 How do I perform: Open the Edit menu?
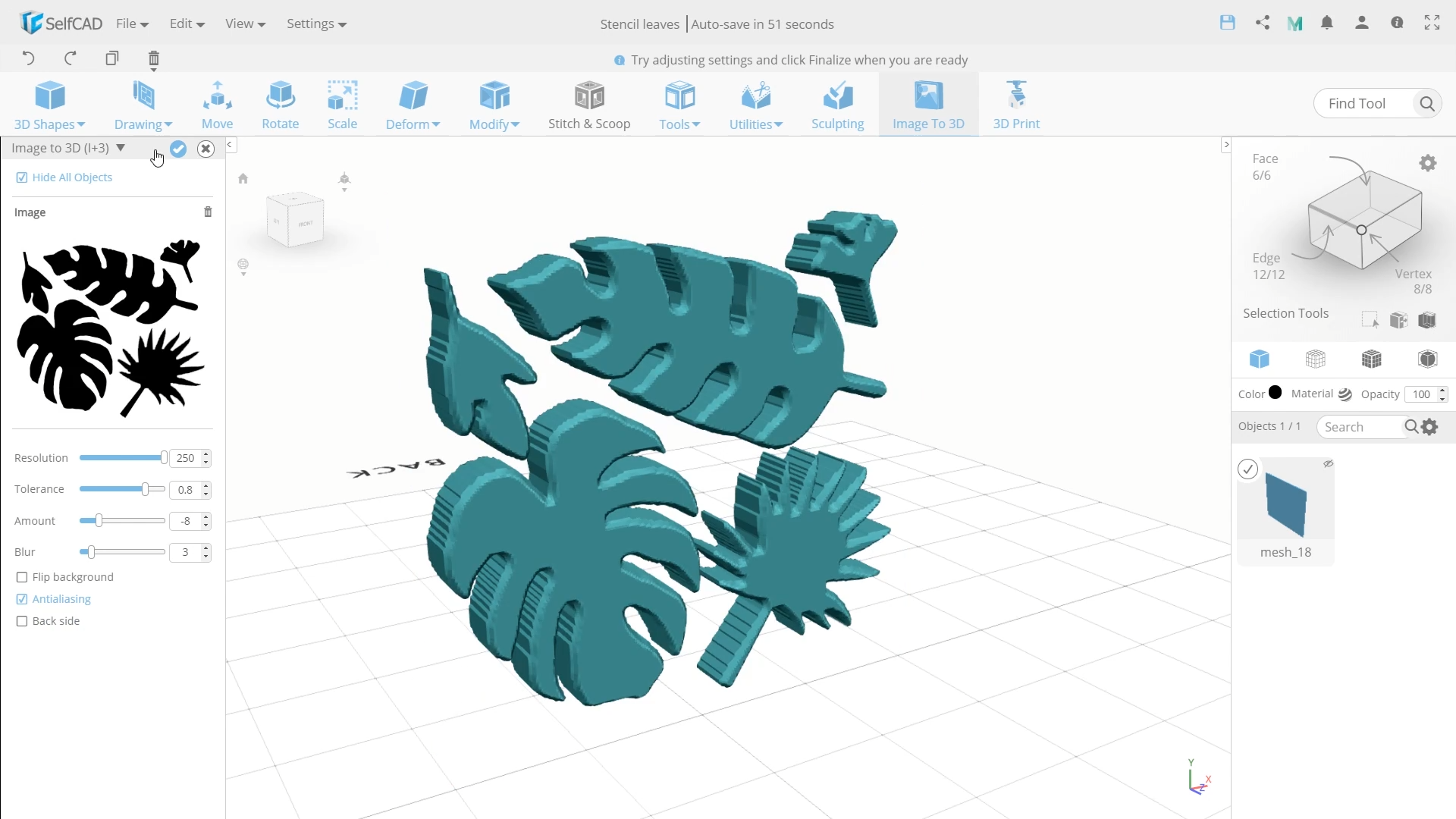[187, 24]
